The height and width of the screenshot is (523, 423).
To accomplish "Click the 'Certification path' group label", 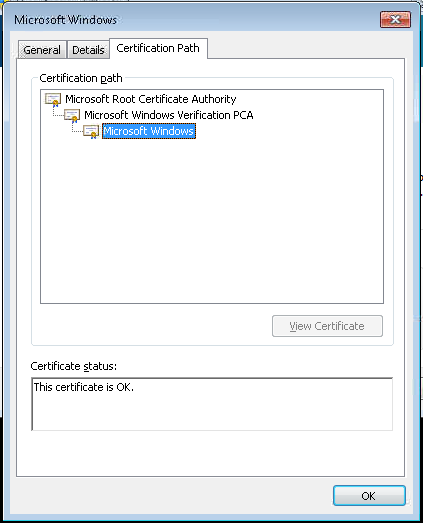I will [x=81, y=78].
